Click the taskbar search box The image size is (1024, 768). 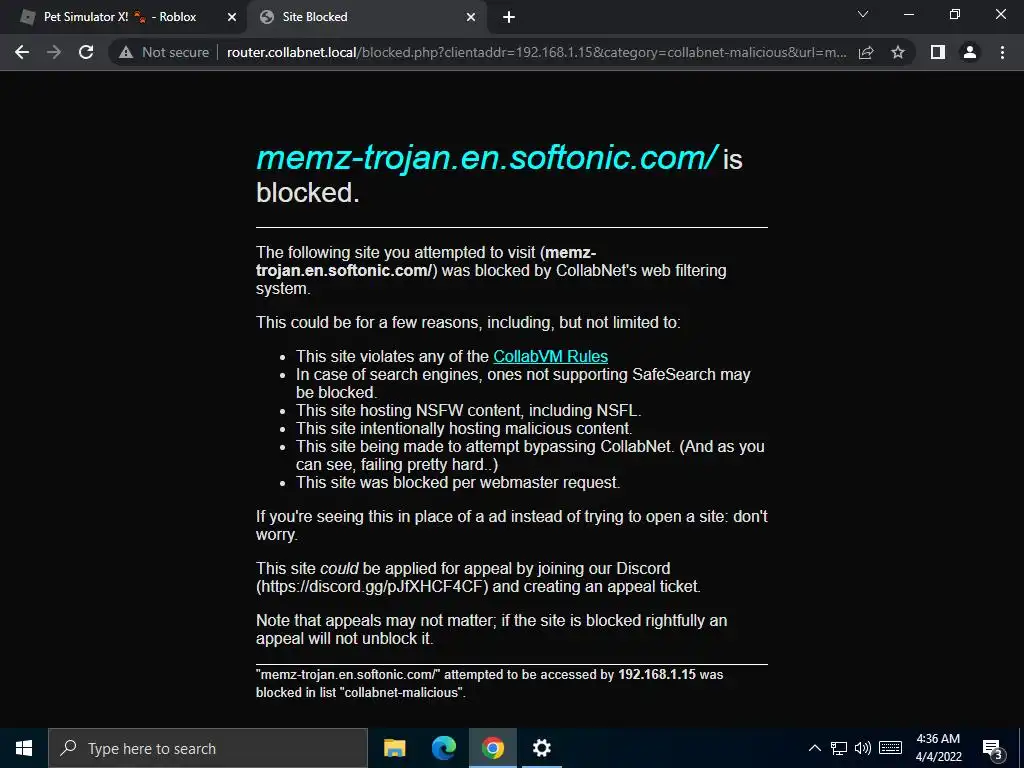(208, 748)
